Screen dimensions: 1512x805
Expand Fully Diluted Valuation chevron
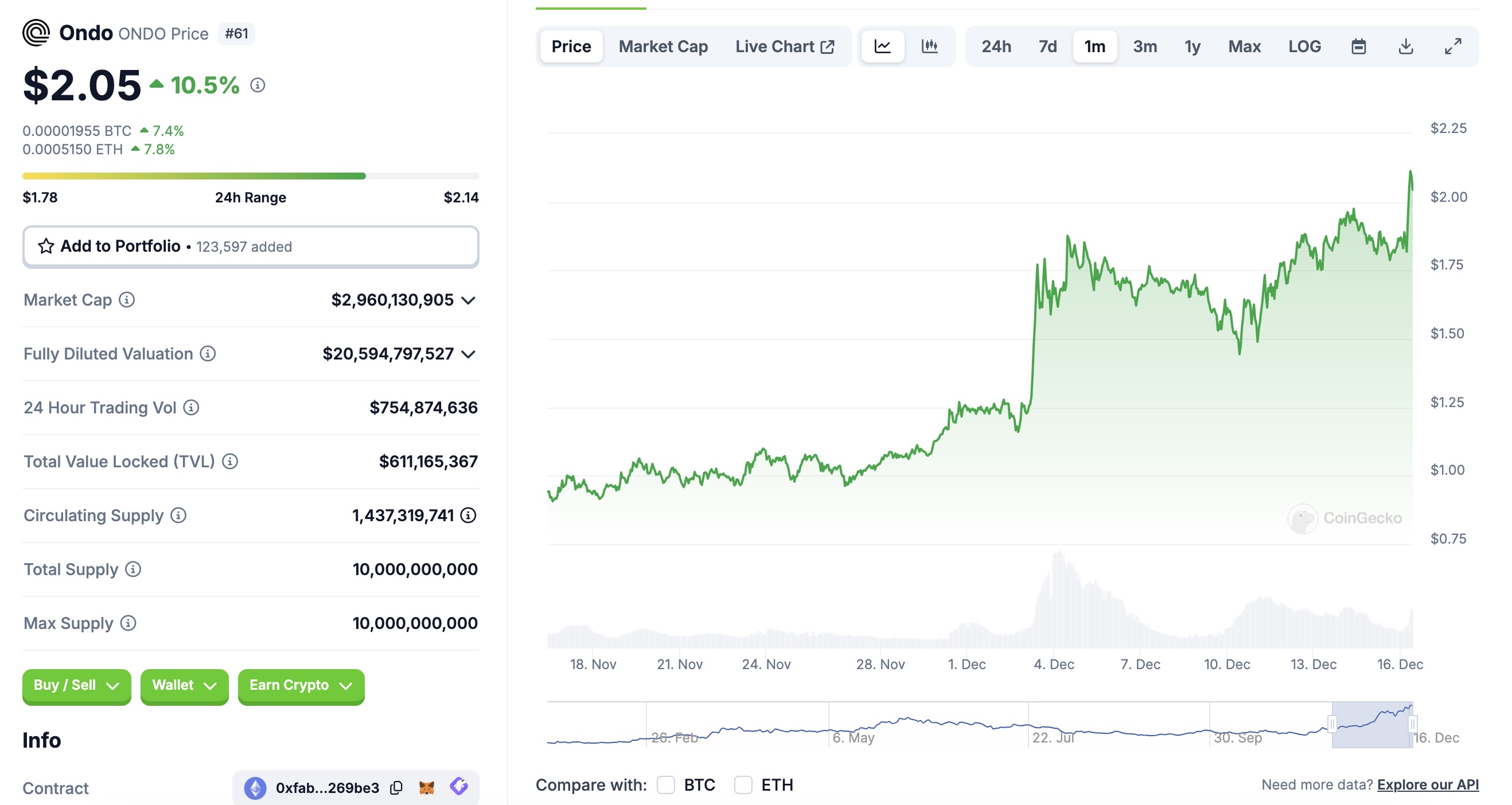coord(469,354)
